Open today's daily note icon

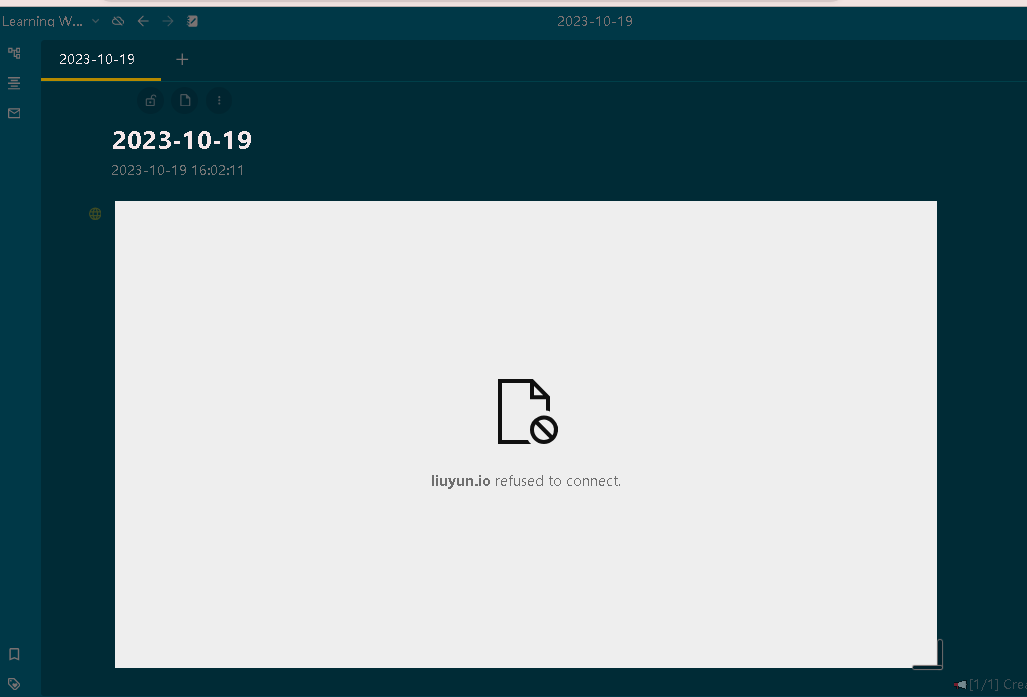(193, 21)
